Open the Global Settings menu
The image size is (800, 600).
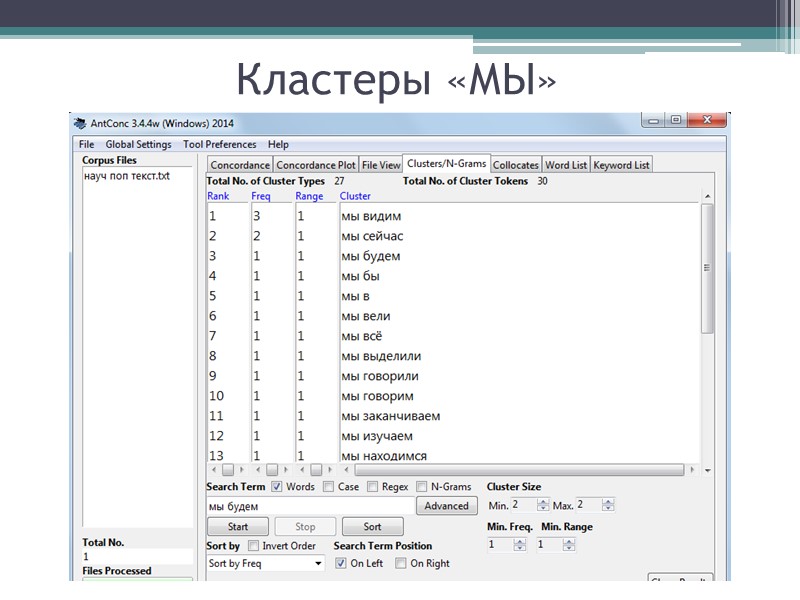tap(138, 144)
